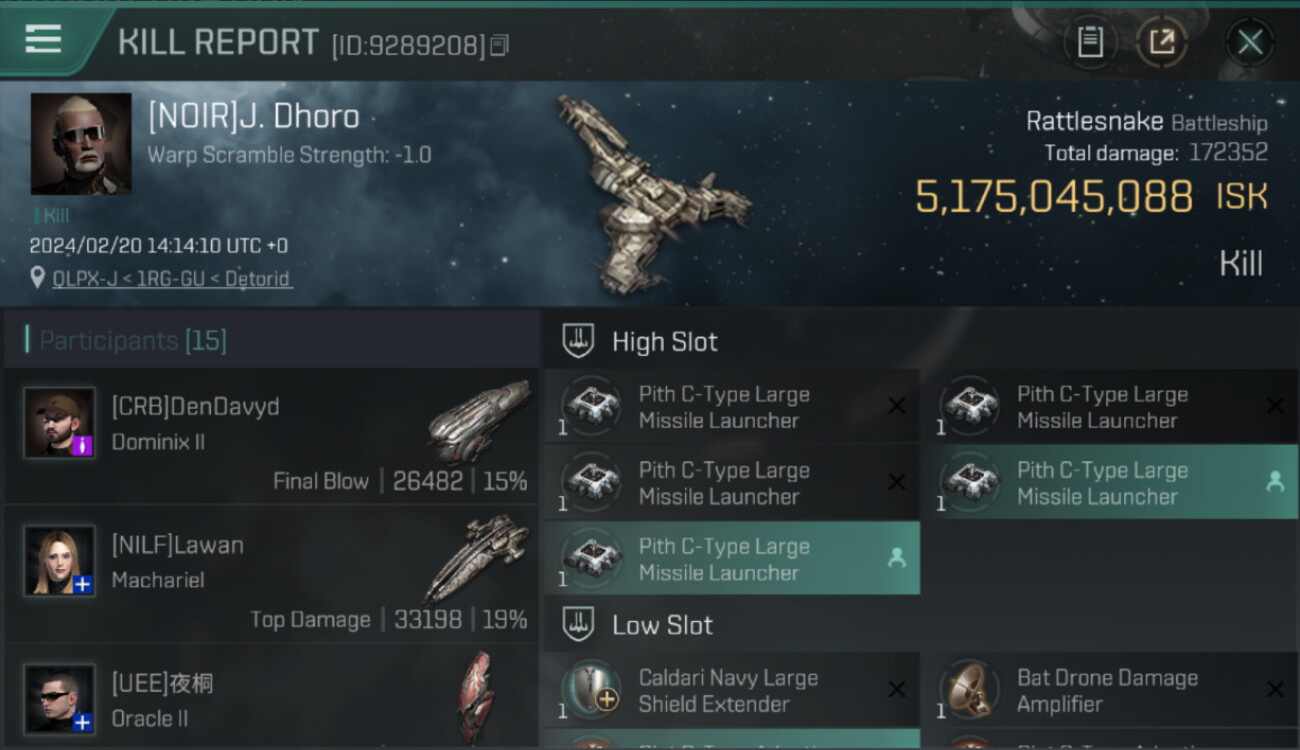Click the Rattlesnake ship image
The height and width of the screenshot is (750, 1300).
coord(652,192)
